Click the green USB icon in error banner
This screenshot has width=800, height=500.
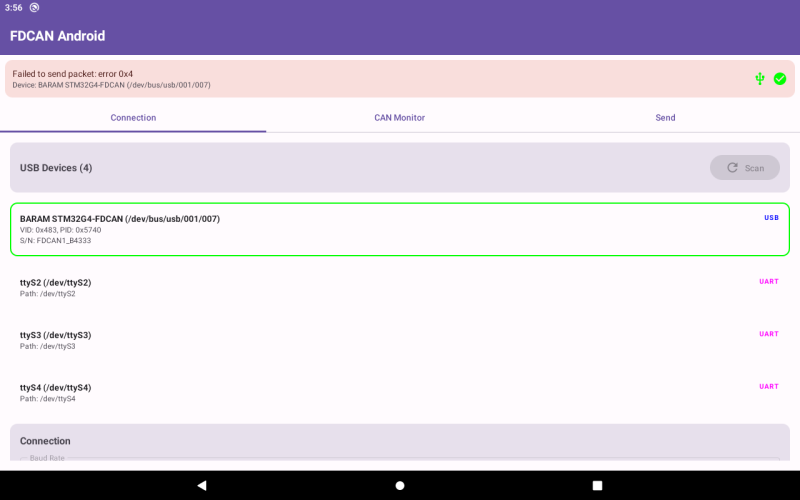pos(760,79)
